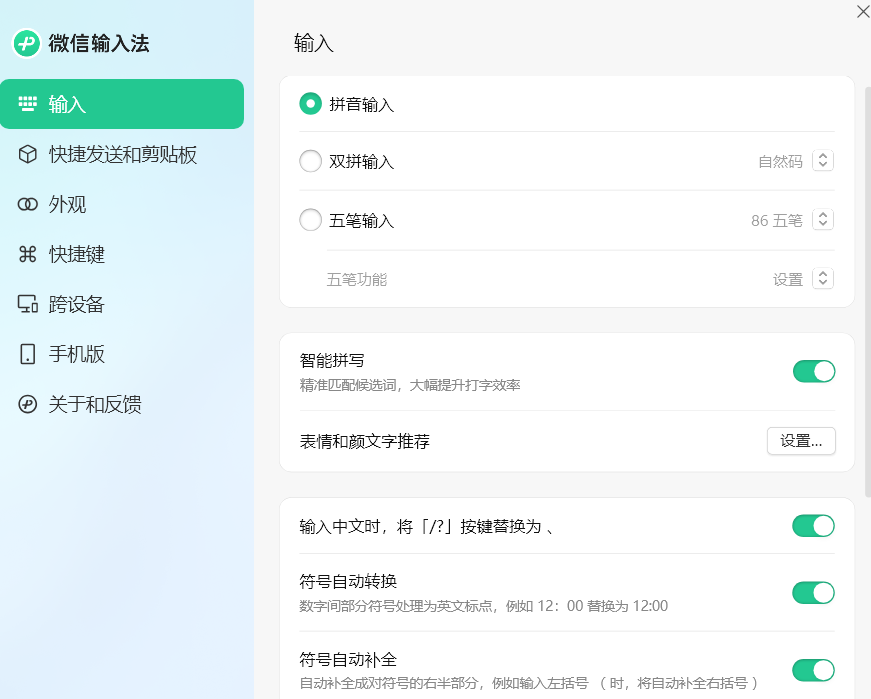Open the 86 五笔 version dropdown
The height and width of the screenshot is (699, 871).
pyautogui.click(x=823, y=219)
